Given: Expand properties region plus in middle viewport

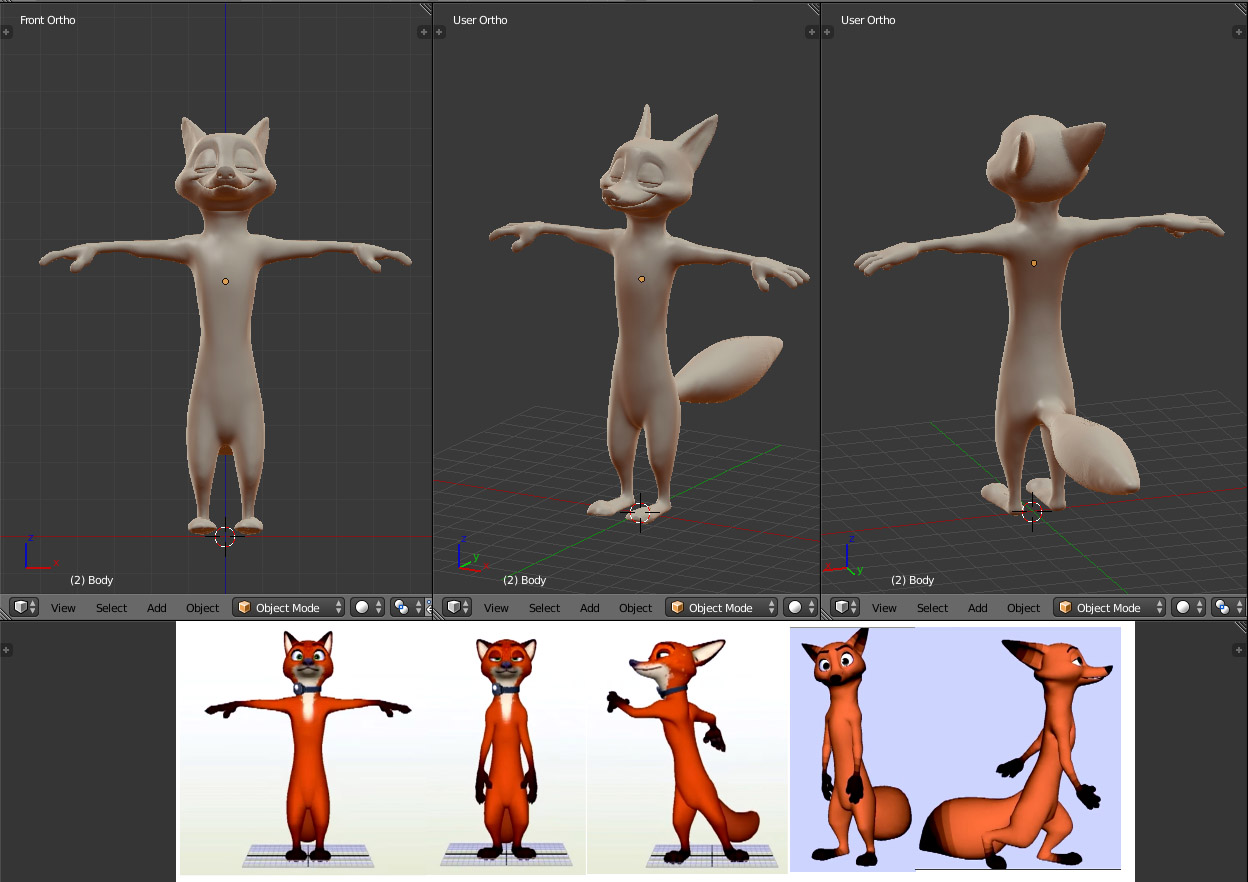Looking at the screenshot, I should coord(811,32).
